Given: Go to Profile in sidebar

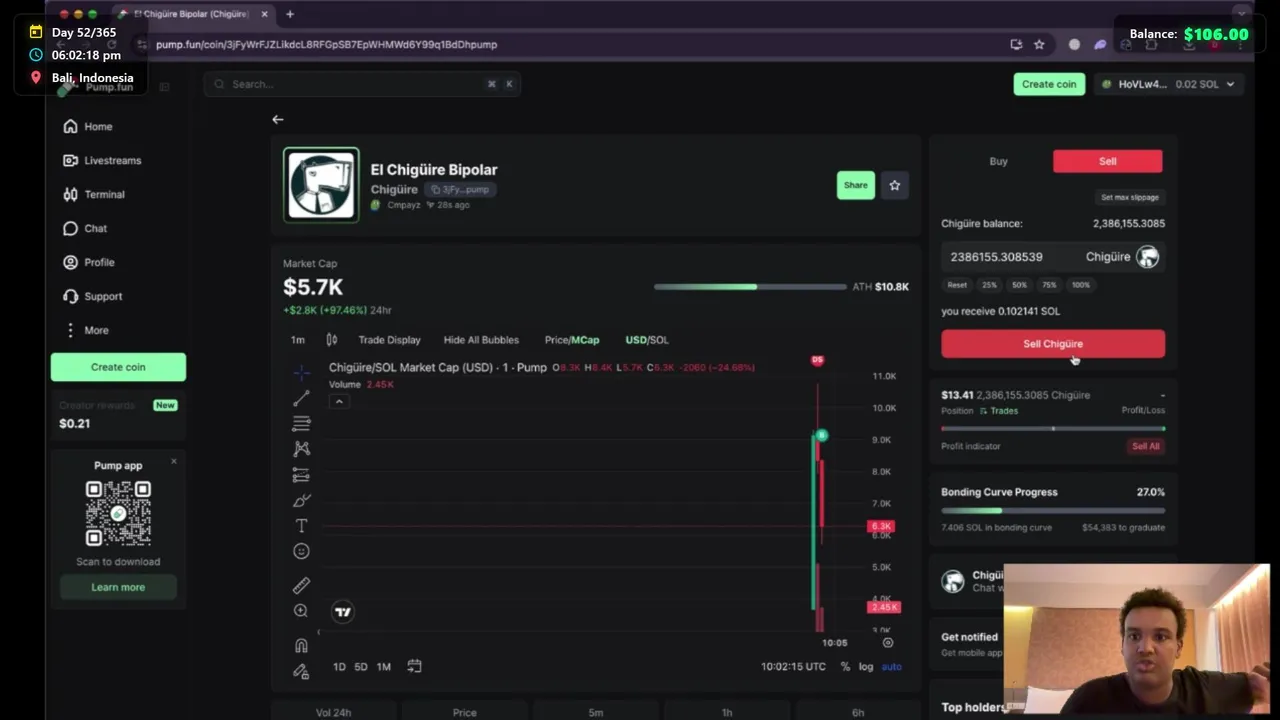Looking at the screenshot, I should point(89,262).
